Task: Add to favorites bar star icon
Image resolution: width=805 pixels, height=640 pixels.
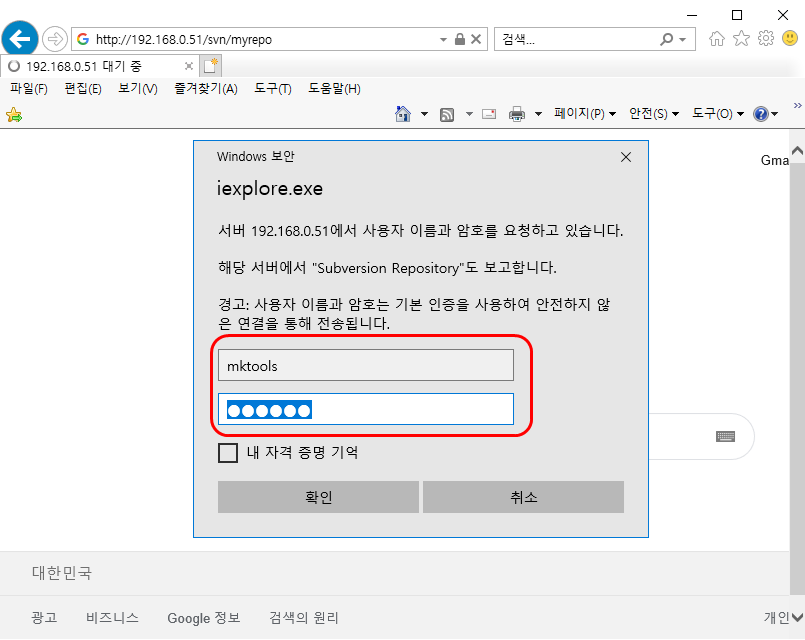Action: pos(14,115)
